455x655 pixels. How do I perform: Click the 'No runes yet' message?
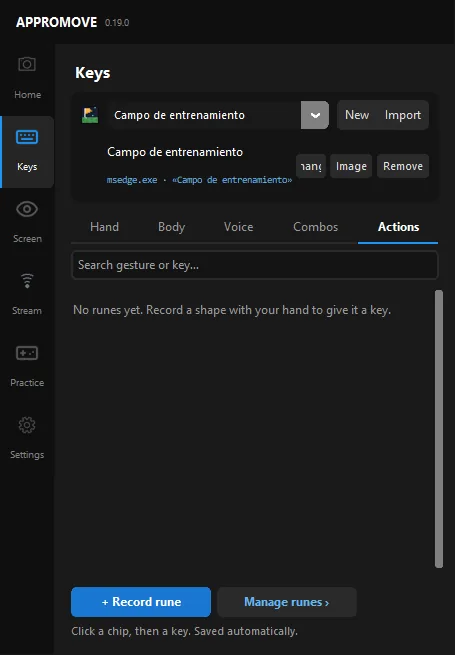tap(232, 310)
